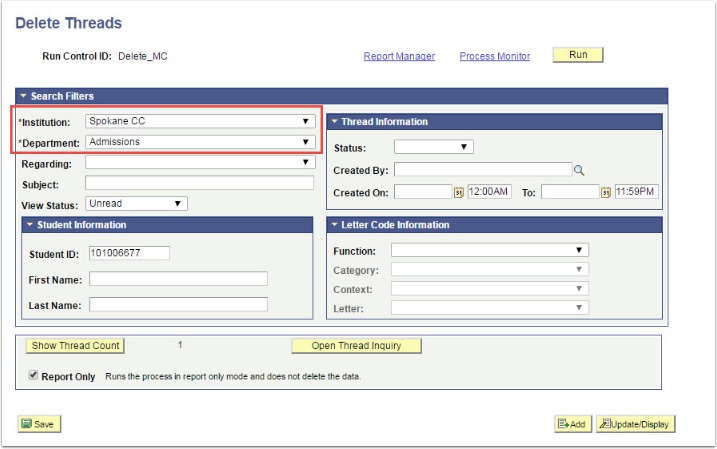
Task: Click into the Subject text field
Action: click(x=199, y=183)
